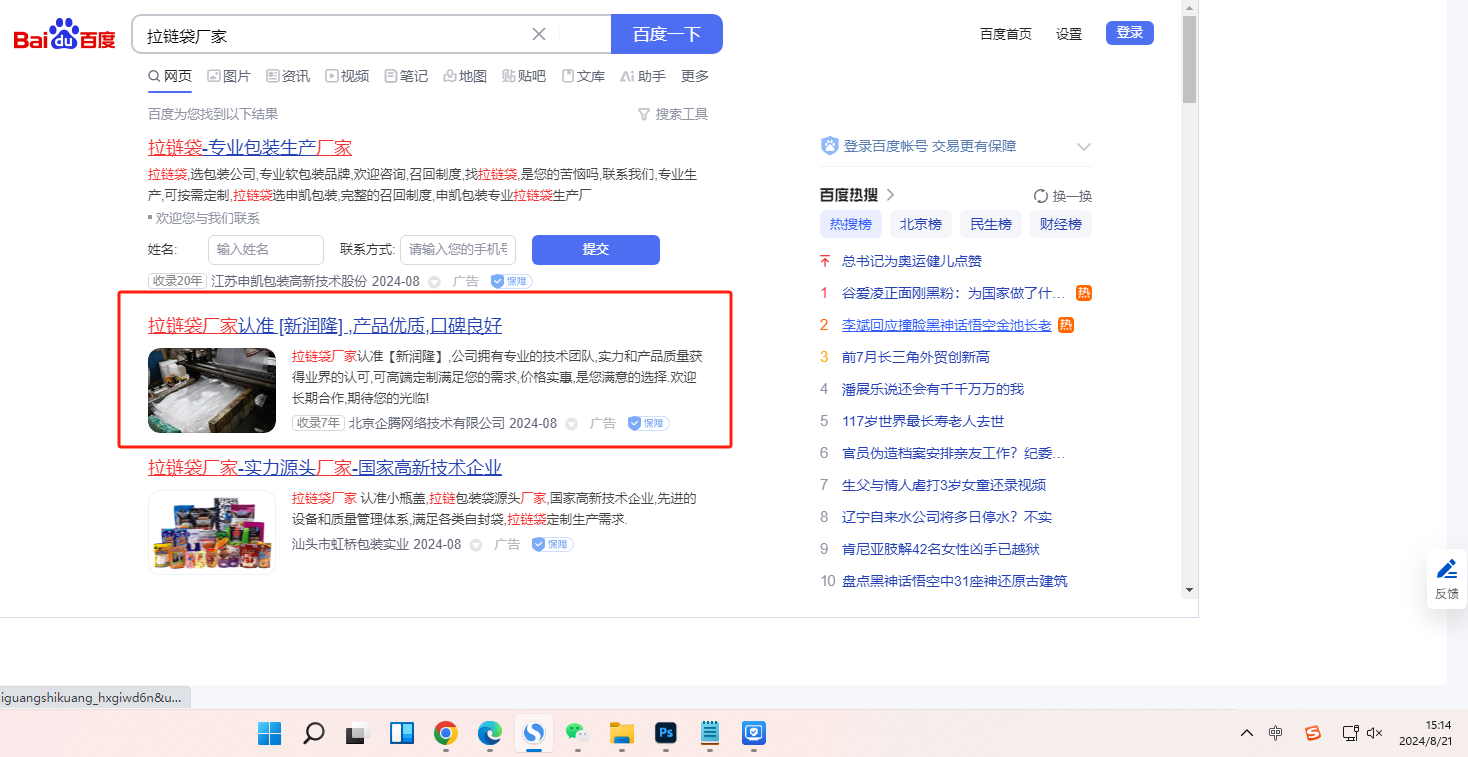This screenshot has width=1468, height=757.
Task: Show hidden system tray icons
Action: 1246,733
